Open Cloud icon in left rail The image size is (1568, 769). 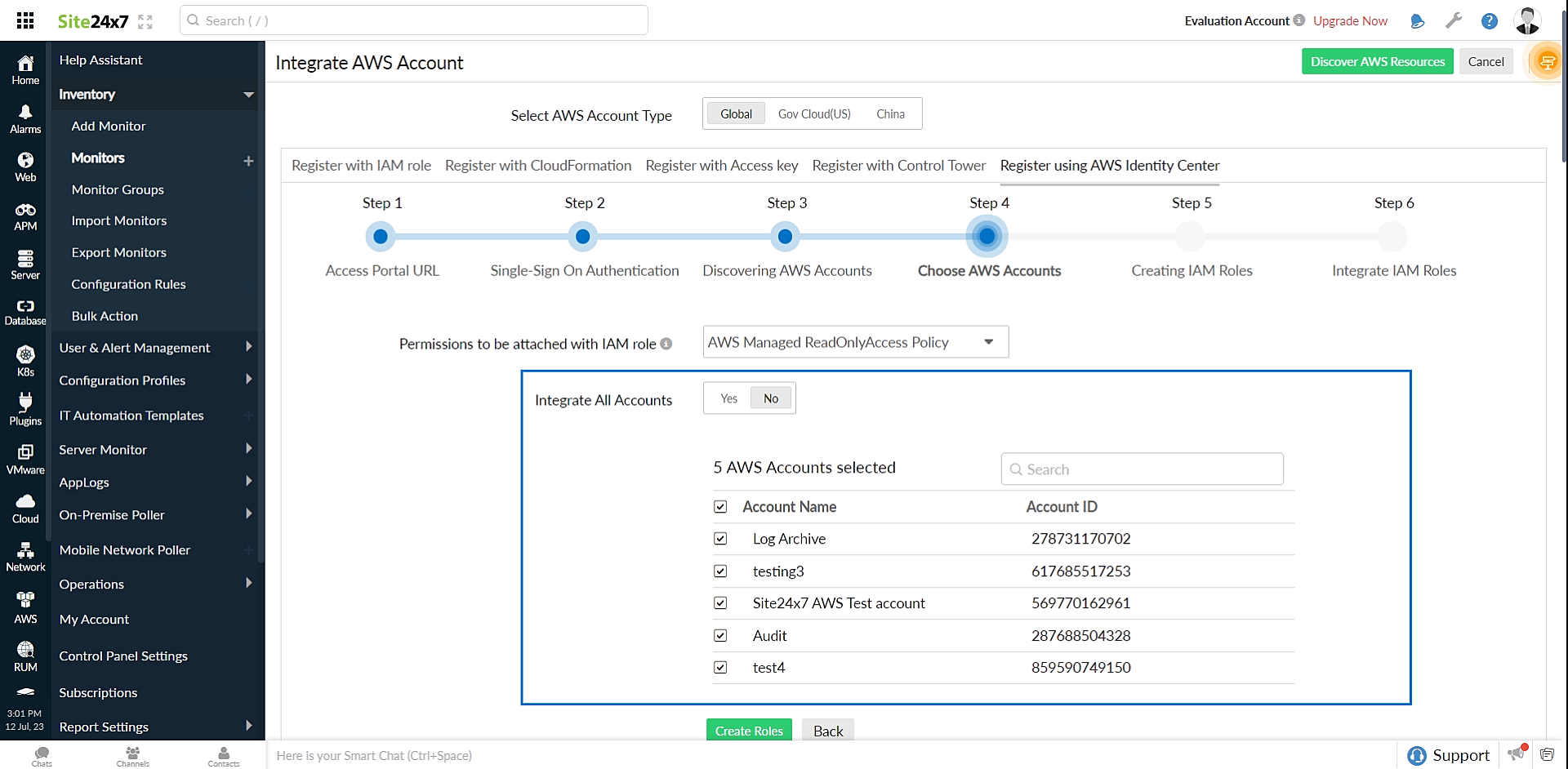(25, 509)
